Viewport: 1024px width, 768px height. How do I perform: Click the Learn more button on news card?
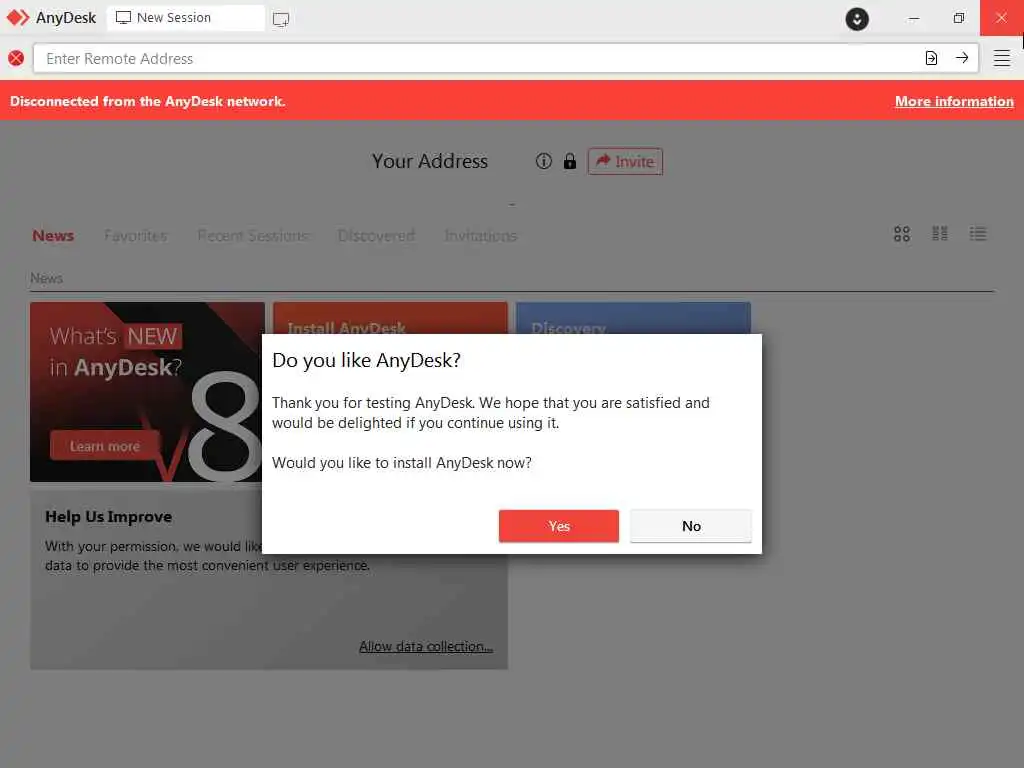coord(104,446)
